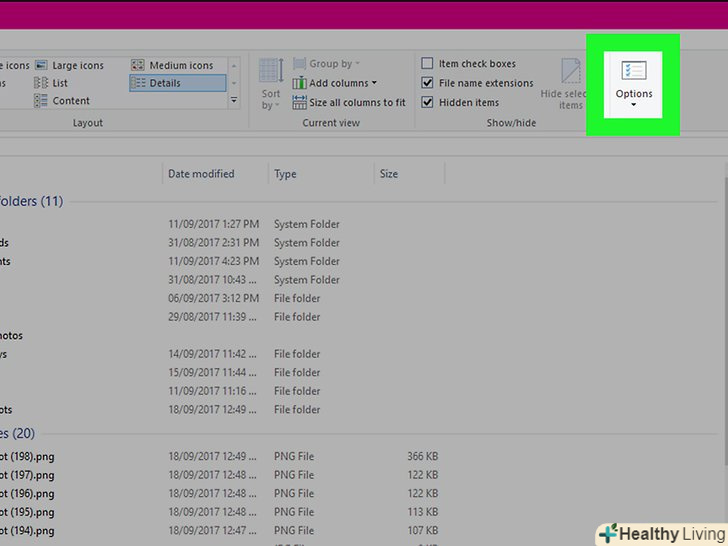Uncheck Hidden items checkbox

click(427, 102)
